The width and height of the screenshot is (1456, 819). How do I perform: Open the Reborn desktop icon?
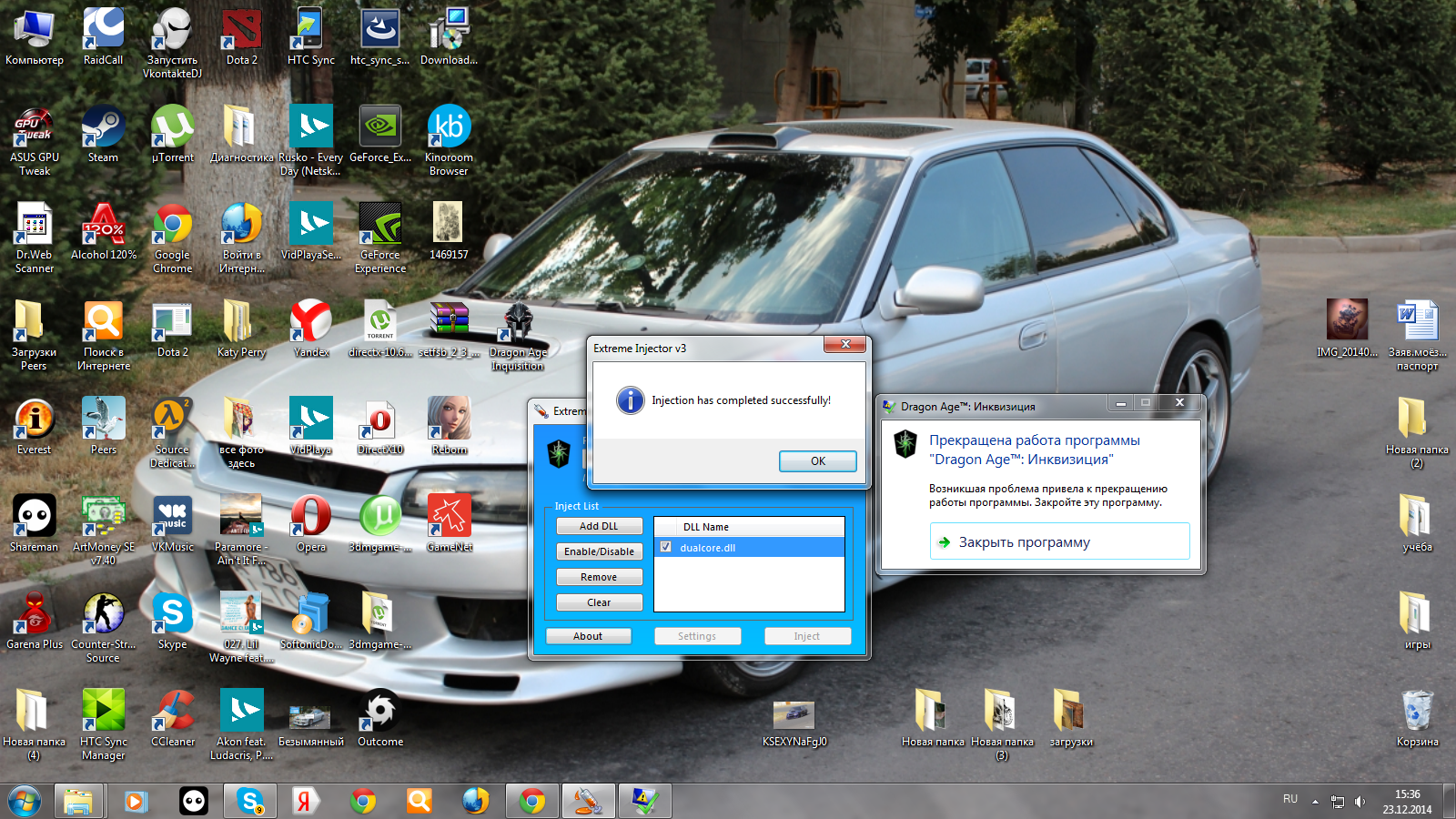click(x=450, y=426)
